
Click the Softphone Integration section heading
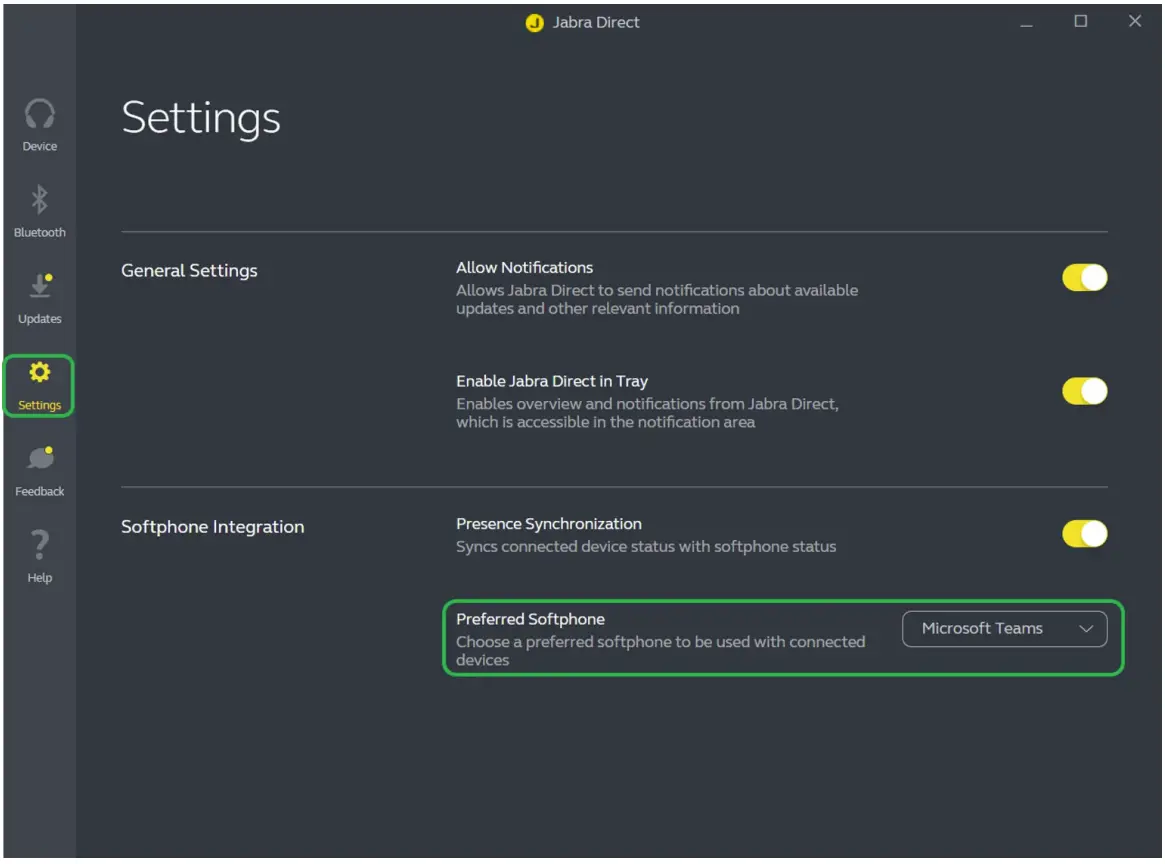[x=212, y=527]
